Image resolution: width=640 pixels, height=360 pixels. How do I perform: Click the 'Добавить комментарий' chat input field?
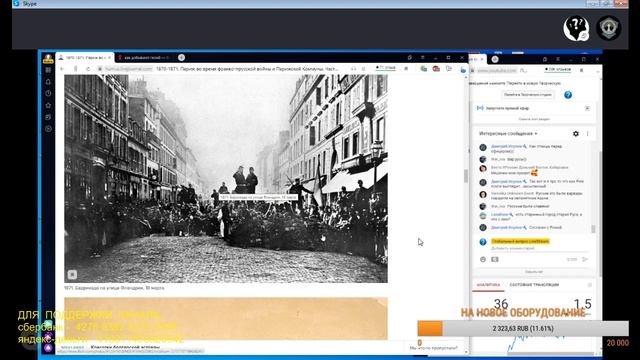[539, 248]
